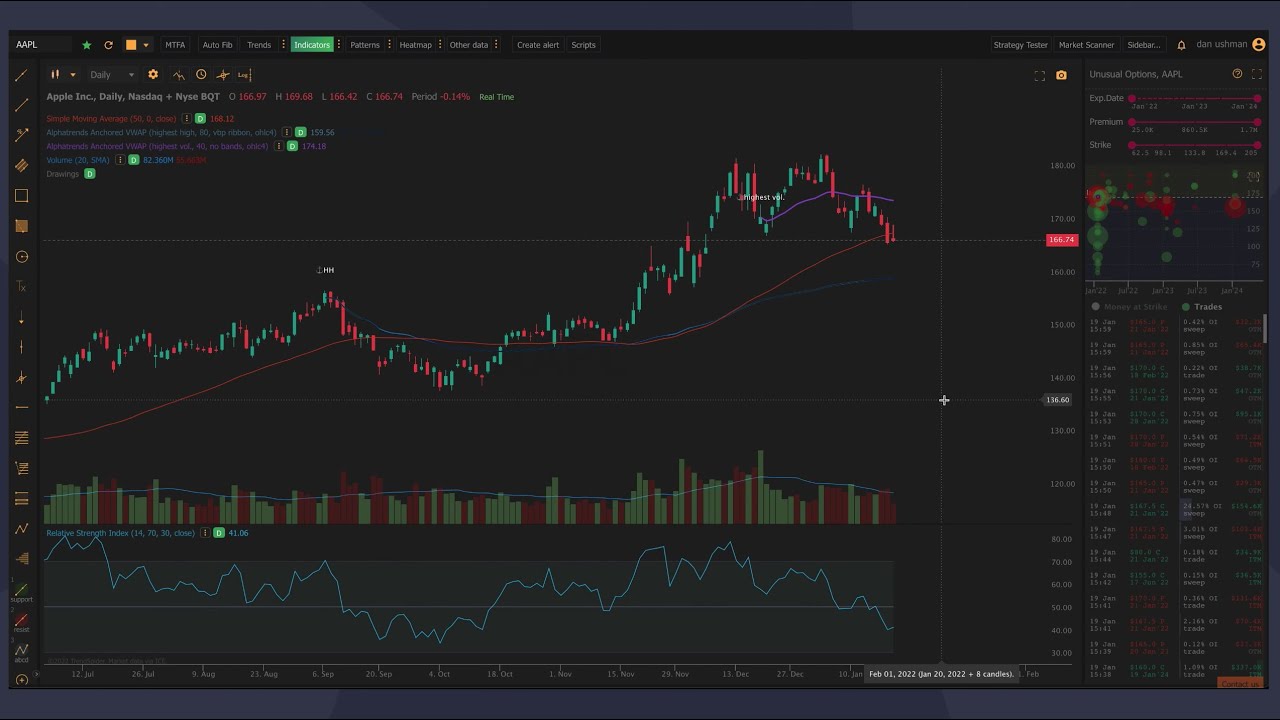Open Auto Fib
This screenshot has width=1280, height=720.
click(217, 45)
